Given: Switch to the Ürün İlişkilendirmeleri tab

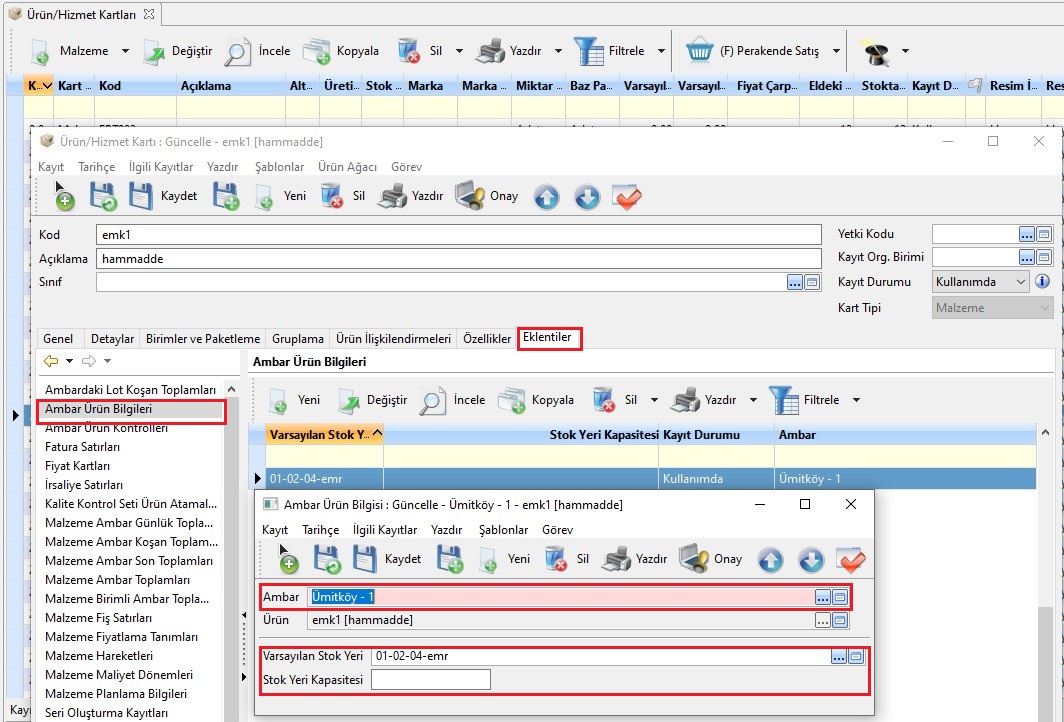Looking at the screenshot, I should (x=394, y=339).
